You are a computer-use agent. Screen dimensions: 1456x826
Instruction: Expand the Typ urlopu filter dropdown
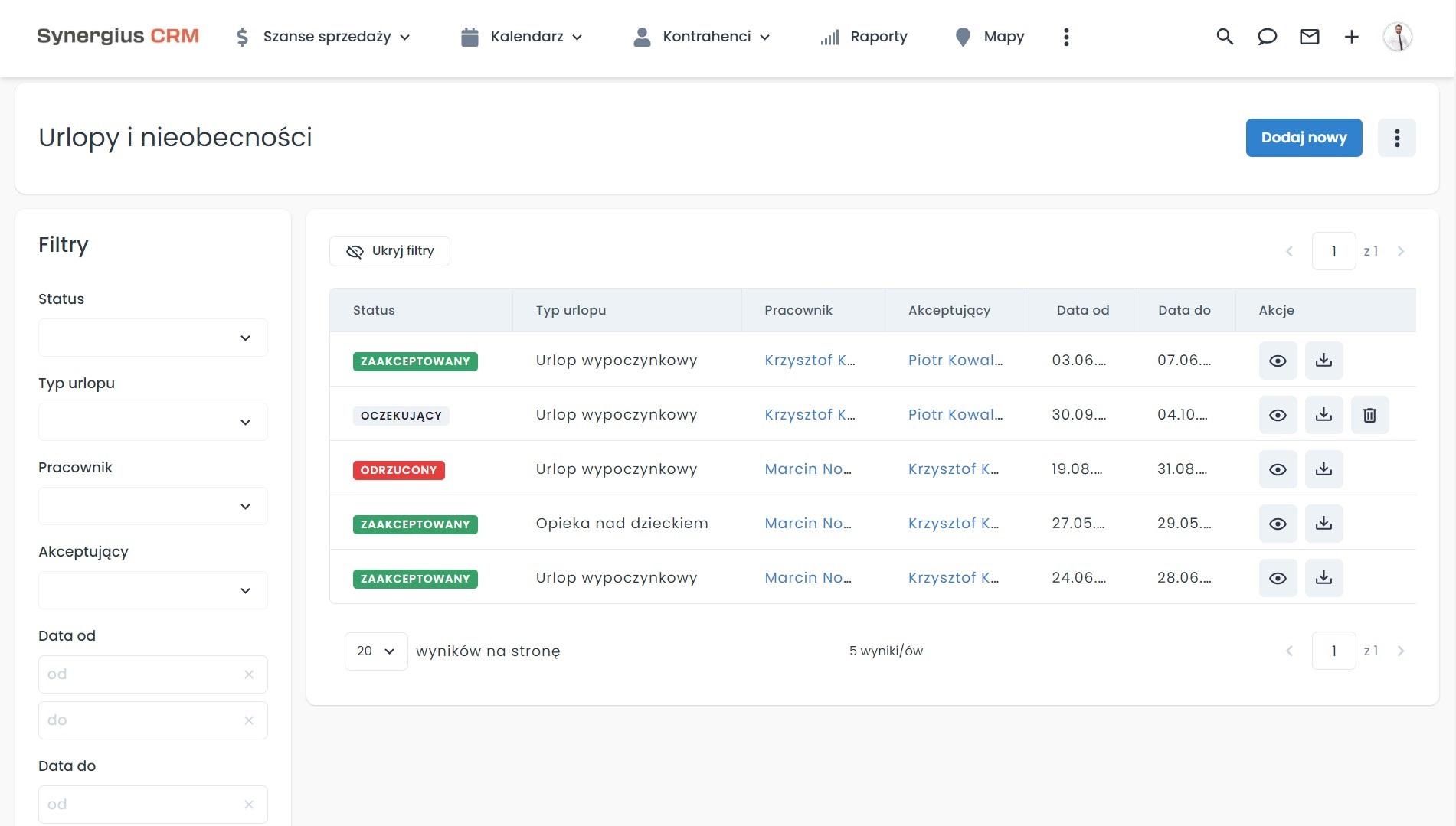tap(153, 422)
